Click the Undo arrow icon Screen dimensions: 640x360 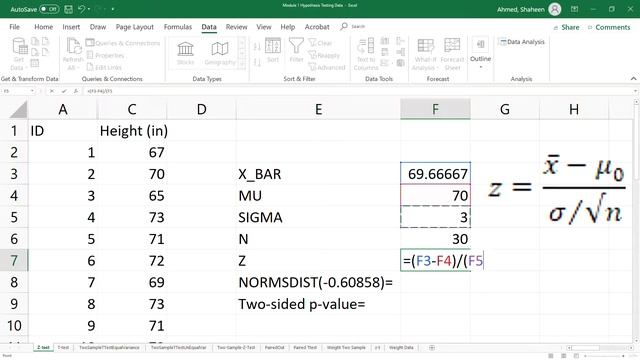tap(81, 9)
